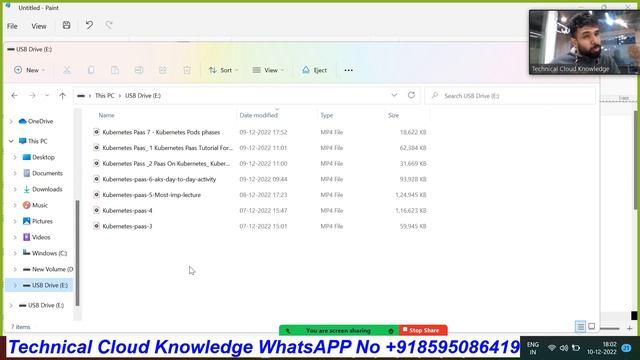Click the speaker volume tray icon

pos(564,348)
